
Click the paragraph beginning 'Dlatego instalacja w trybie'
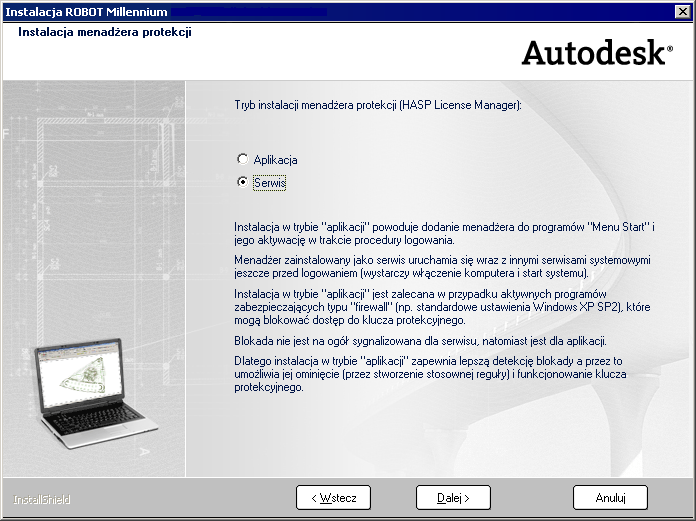click(430, 374)
